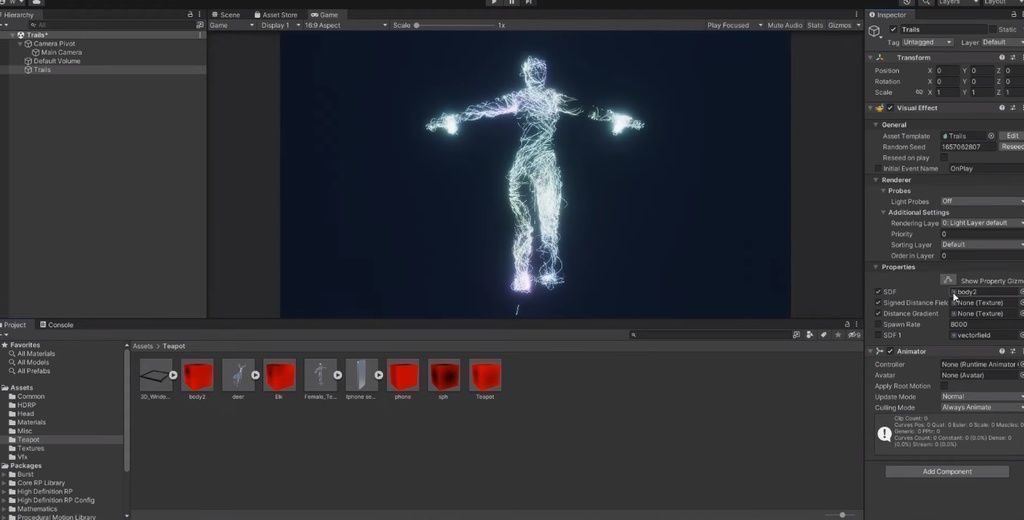Screen dimensions: 1024x520
Task: Uncheck the SDF property override checkbox
Action: (x=878, y=291)
